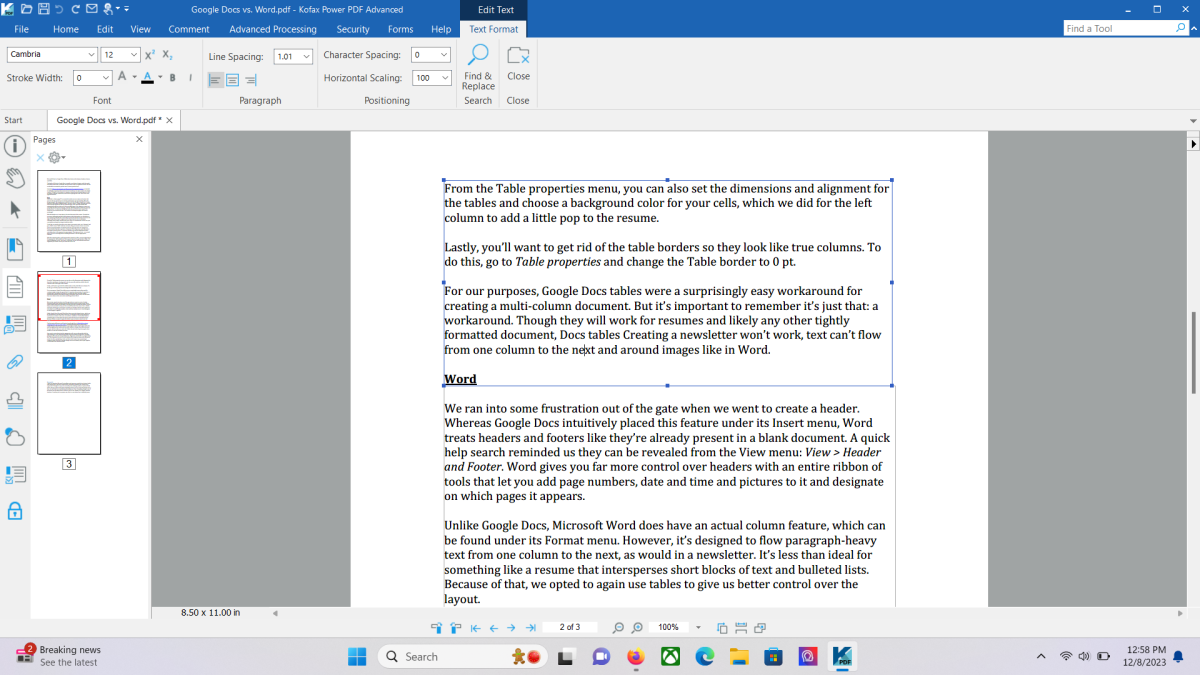Redo action in quick access toolbar

click(x=74, y=9)
